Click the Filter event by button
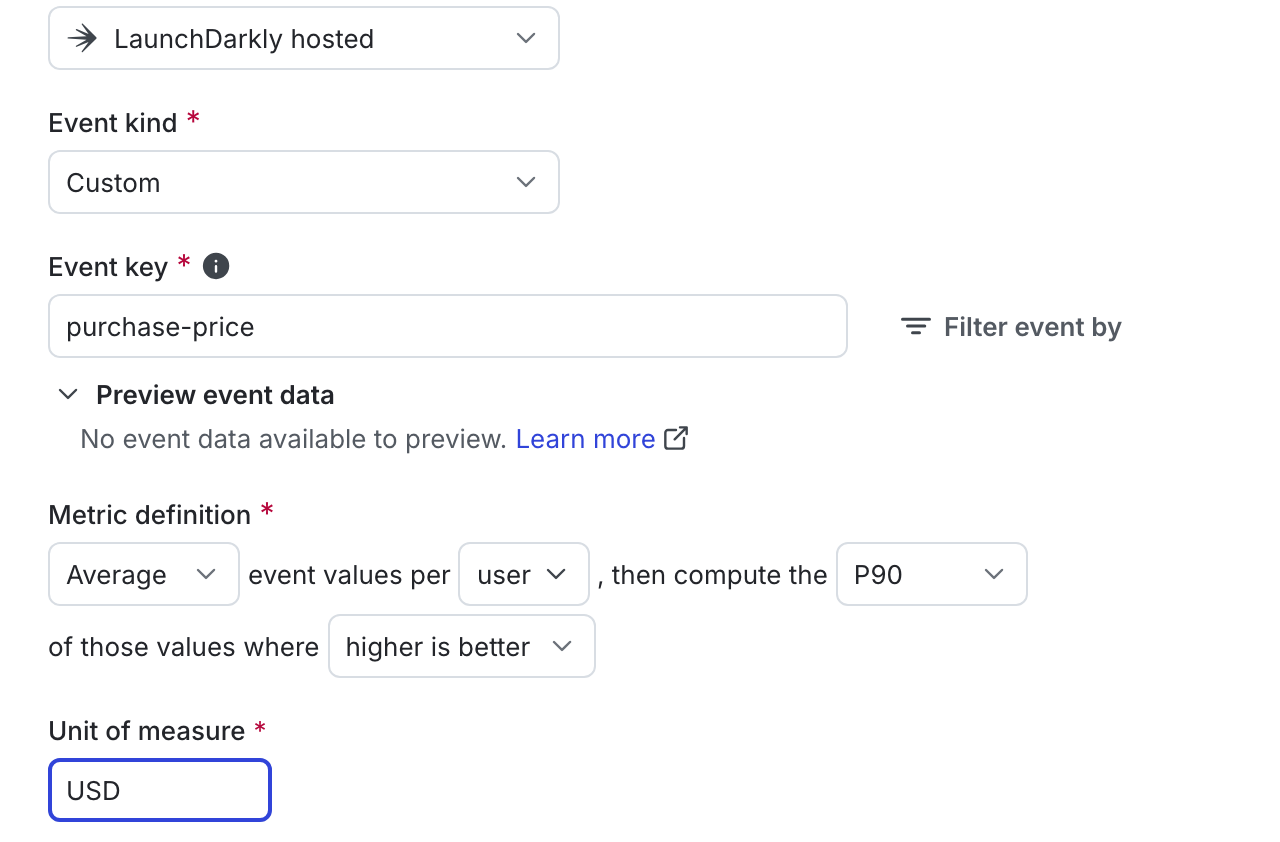1280x842 pixels. 1011,327
